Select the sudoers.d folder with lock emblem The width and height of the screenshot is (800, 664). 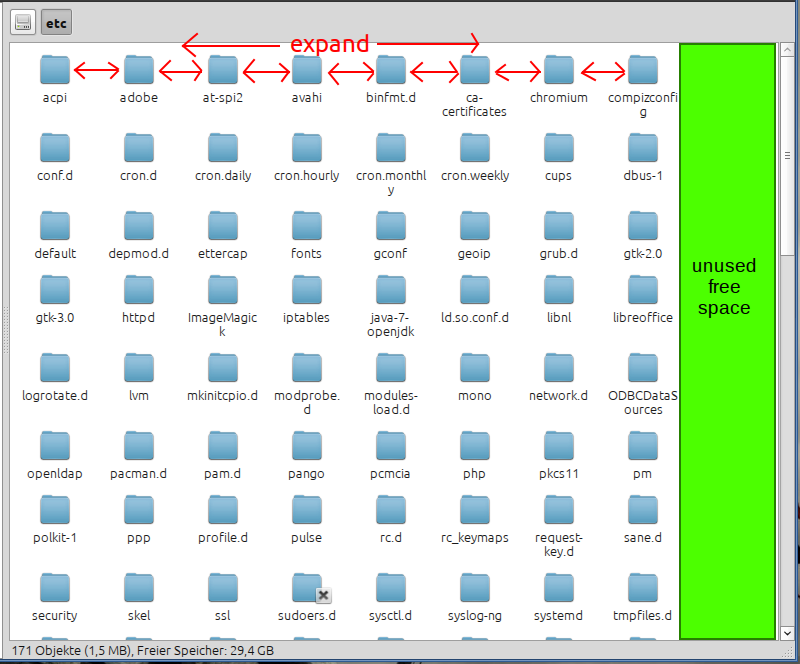307,588
